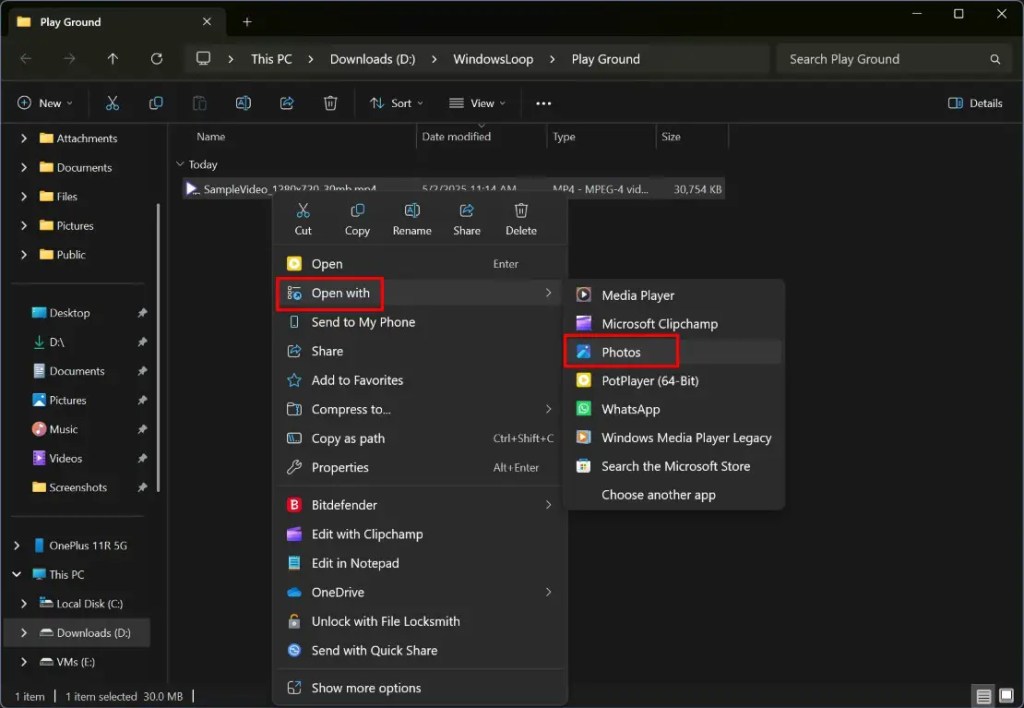Click the Cut icon in the toolbar

[112, 103]
